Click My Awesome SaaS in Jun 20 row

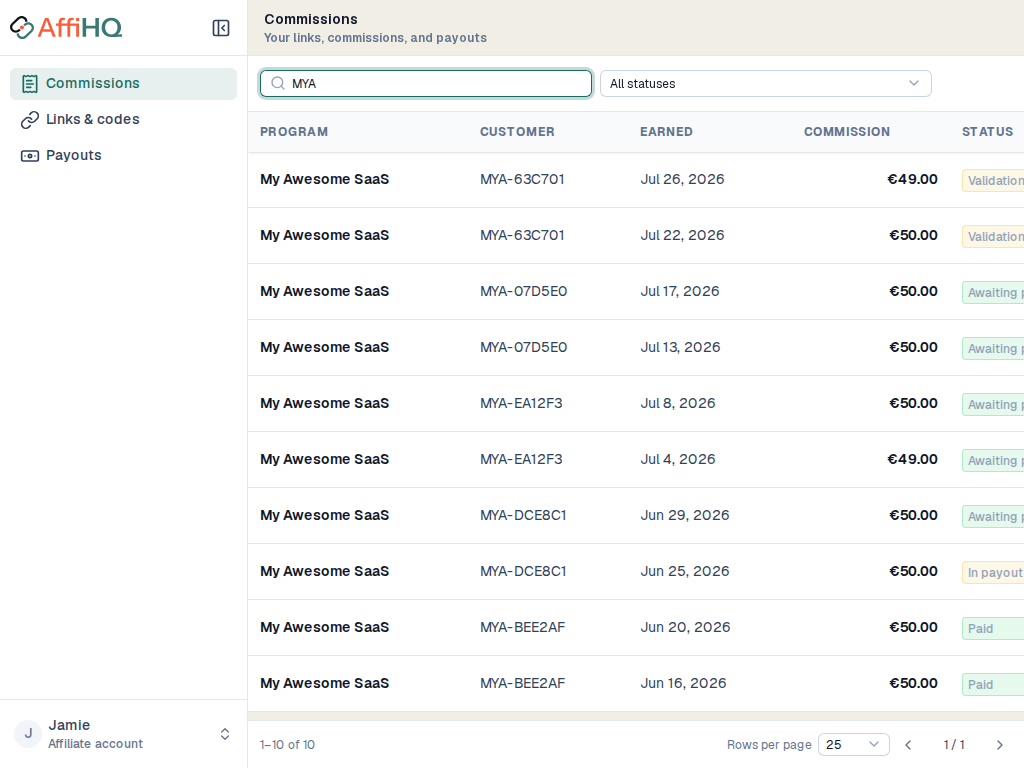(325, 628)
